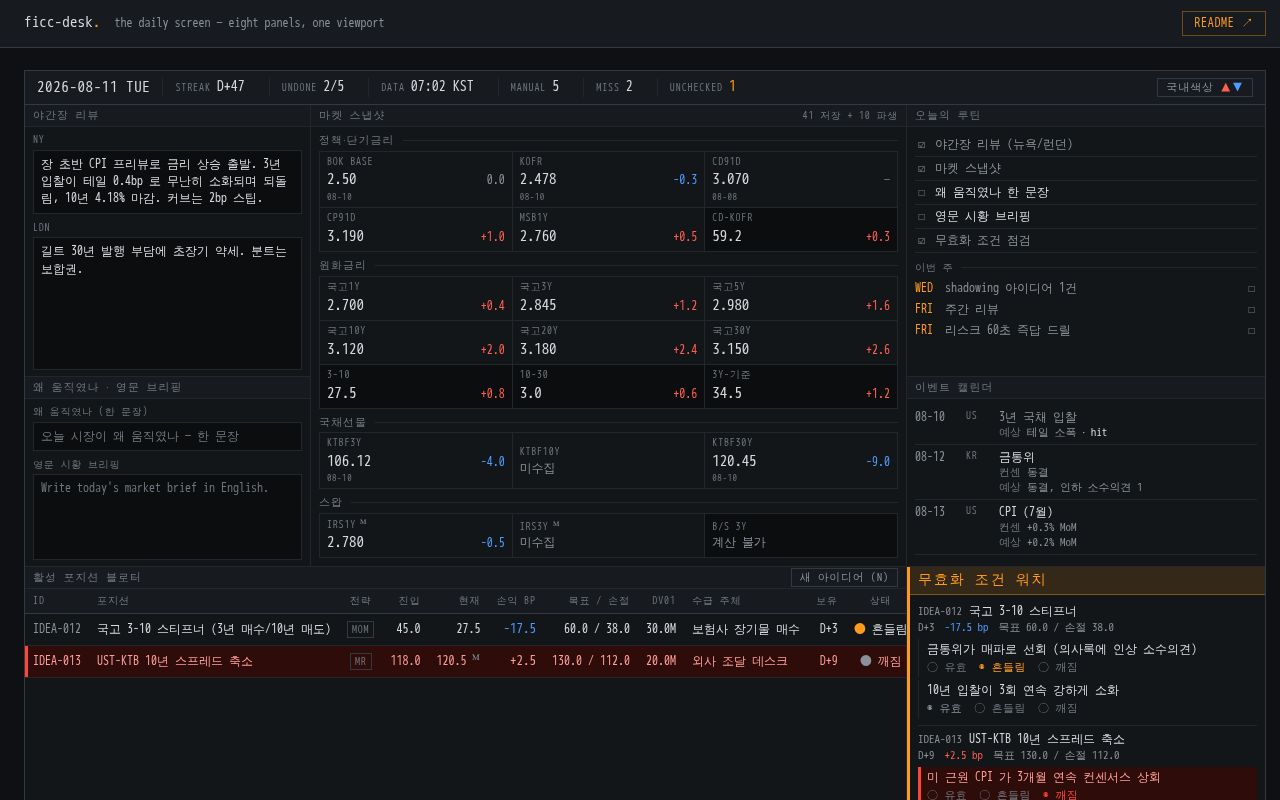Click the KTBF3Y 106.12 futures cell
This screenshot has width=1280, height=800.
(416, 461)
